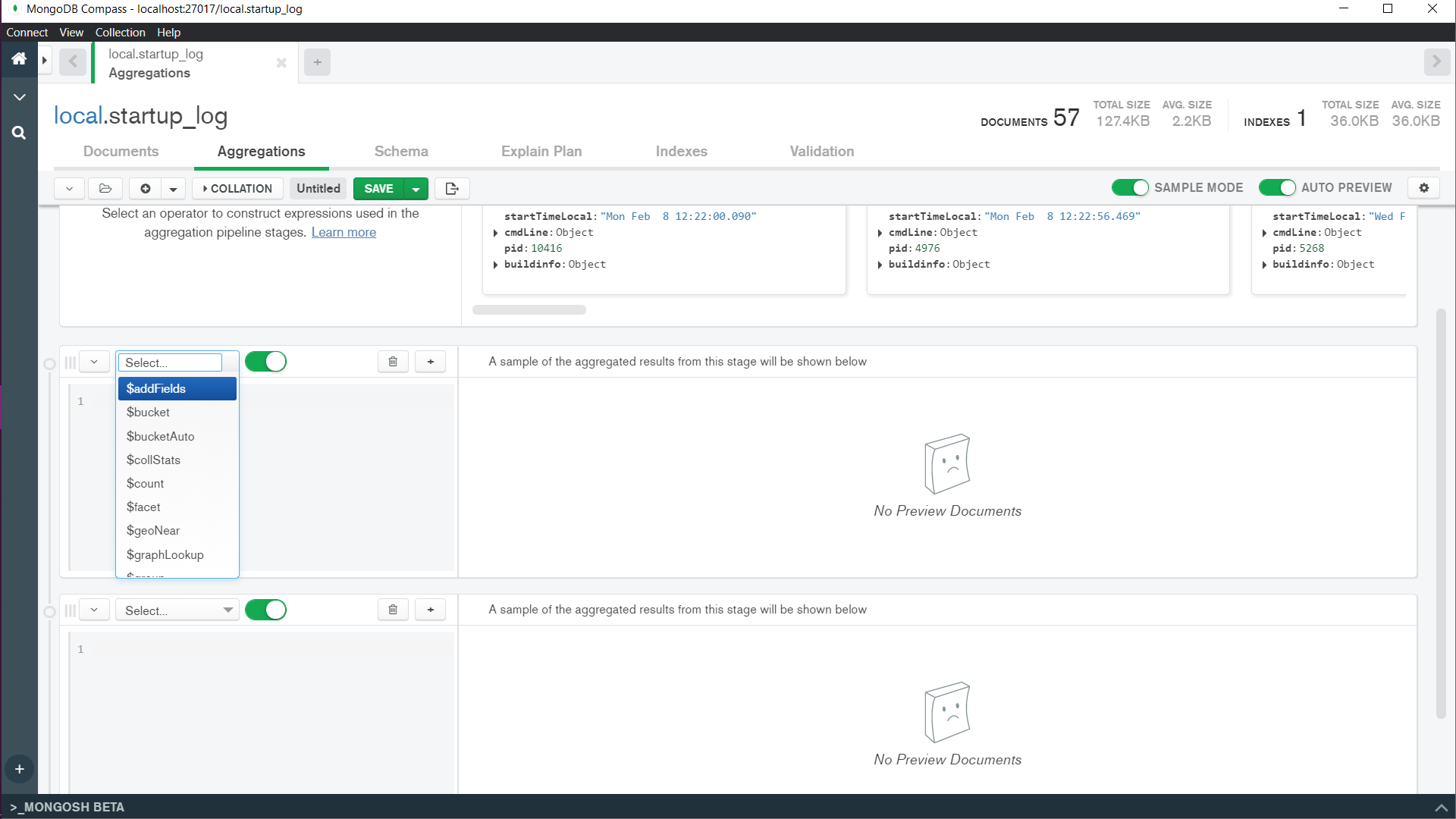The image size is (1456, 819).
Task: Choose $bucketAuto from operator list
Action: tap(177, 436)
